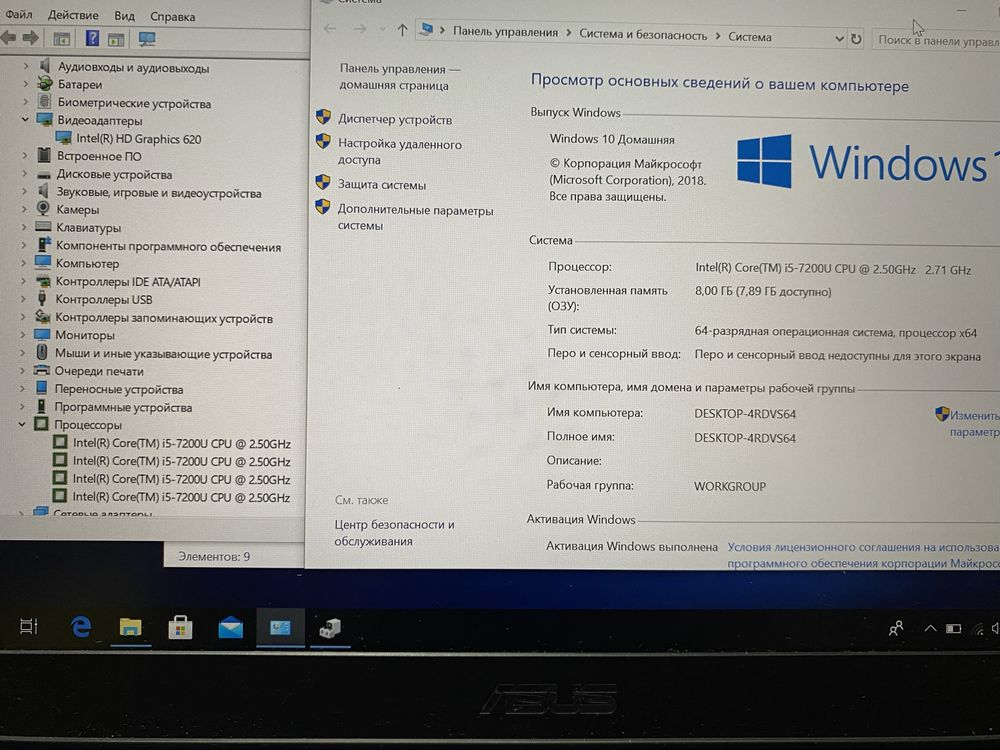Click the scan hardware monitor toolbar icon
Screen dimensions: 1000x750
coord(147,40)
